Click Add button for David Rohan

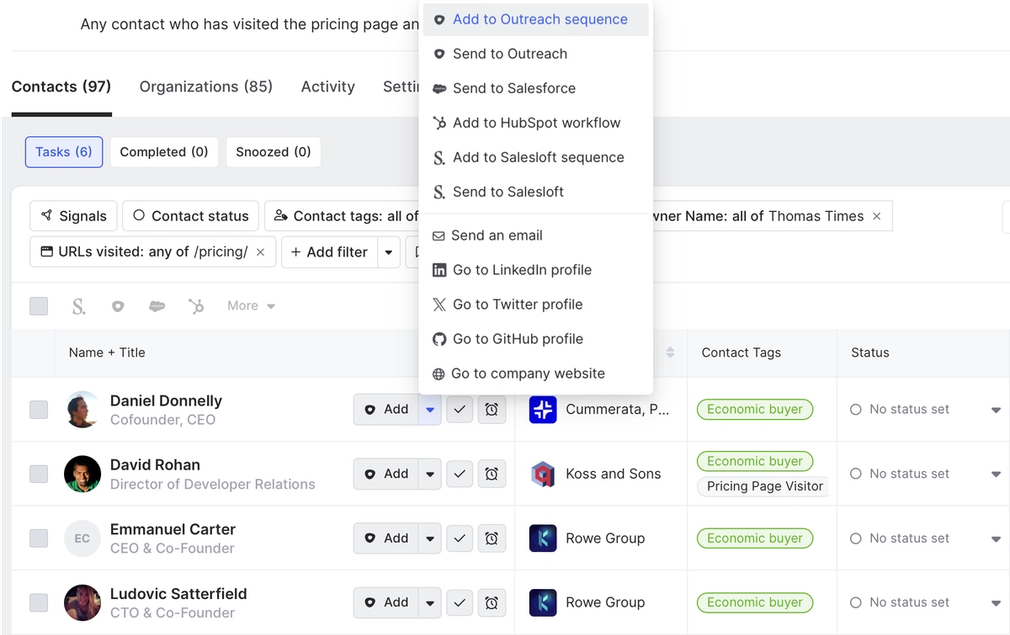(386, 474)
